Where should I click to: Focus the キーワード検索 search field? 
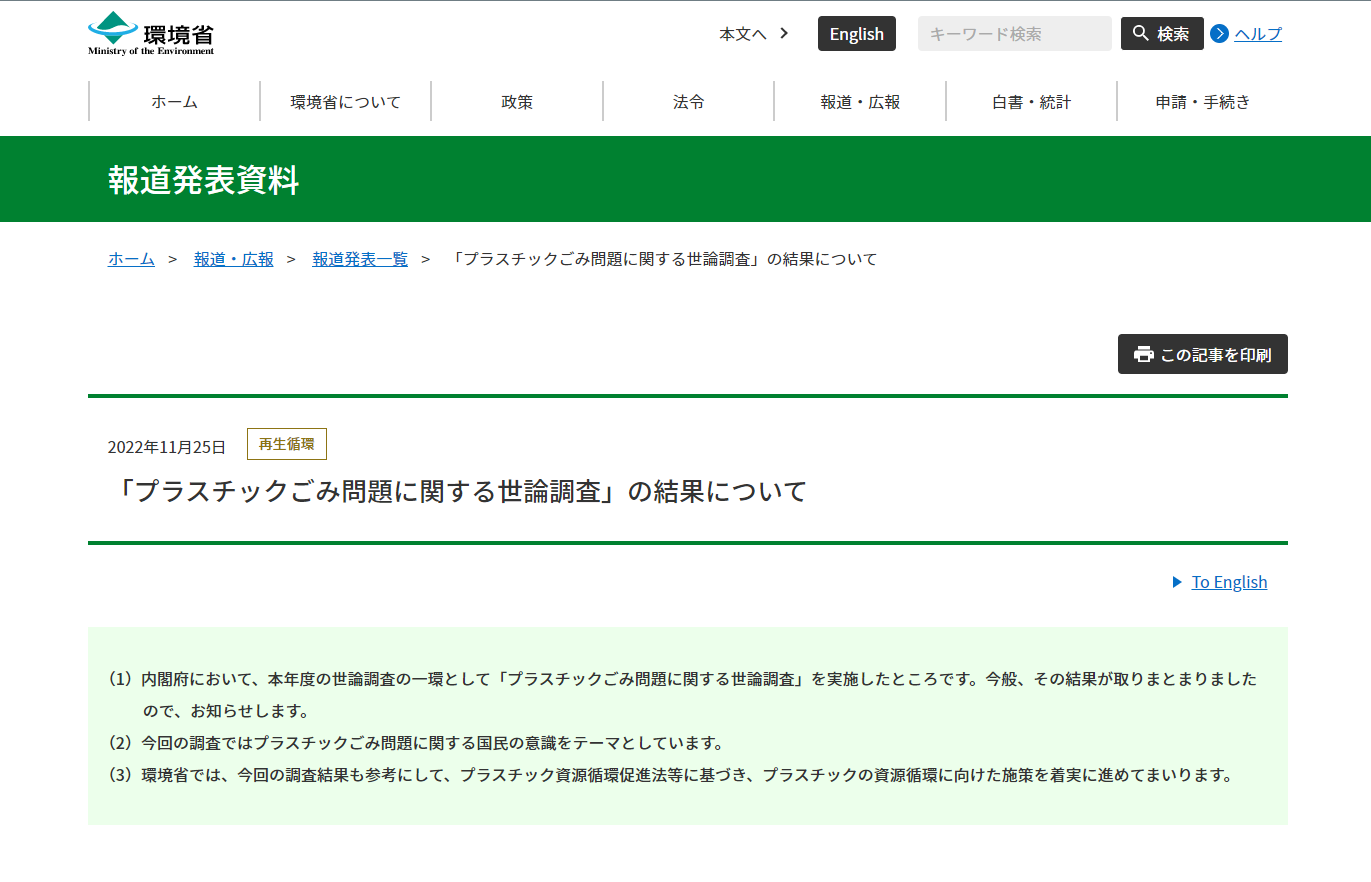pyautogui.click(x=1014, y=33)
